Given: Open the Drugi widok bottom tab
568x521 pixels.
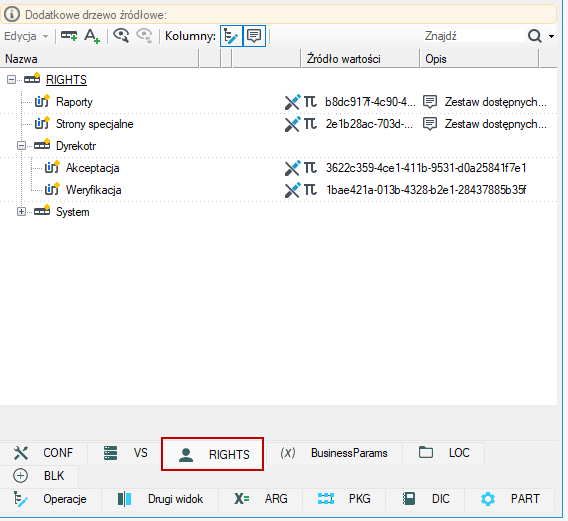Looking at the screenshot, I should (160, 499).
